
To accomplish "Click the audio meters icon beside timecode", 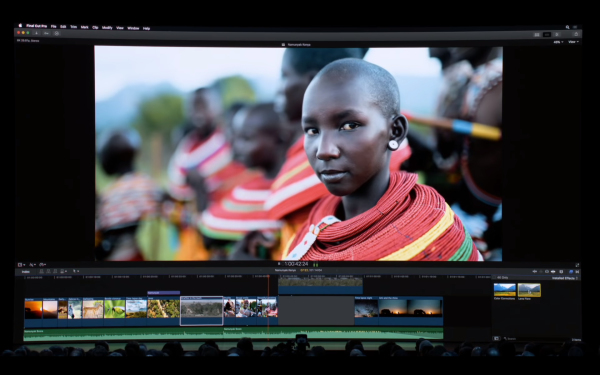I will click(316, 264).
